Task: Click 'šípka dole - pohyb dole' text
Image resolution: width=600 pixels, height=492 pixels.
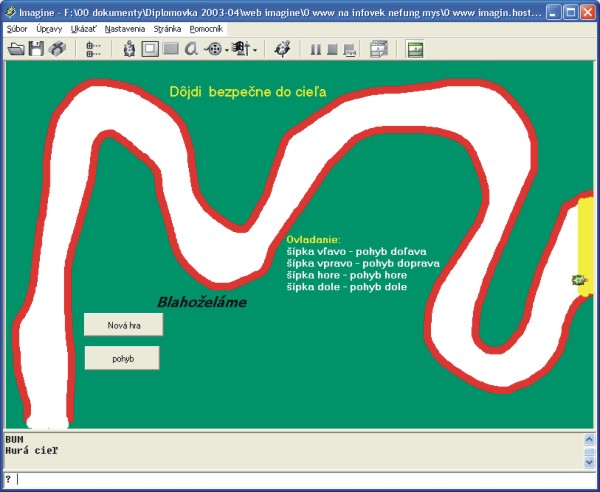Action: click(347, 287)
